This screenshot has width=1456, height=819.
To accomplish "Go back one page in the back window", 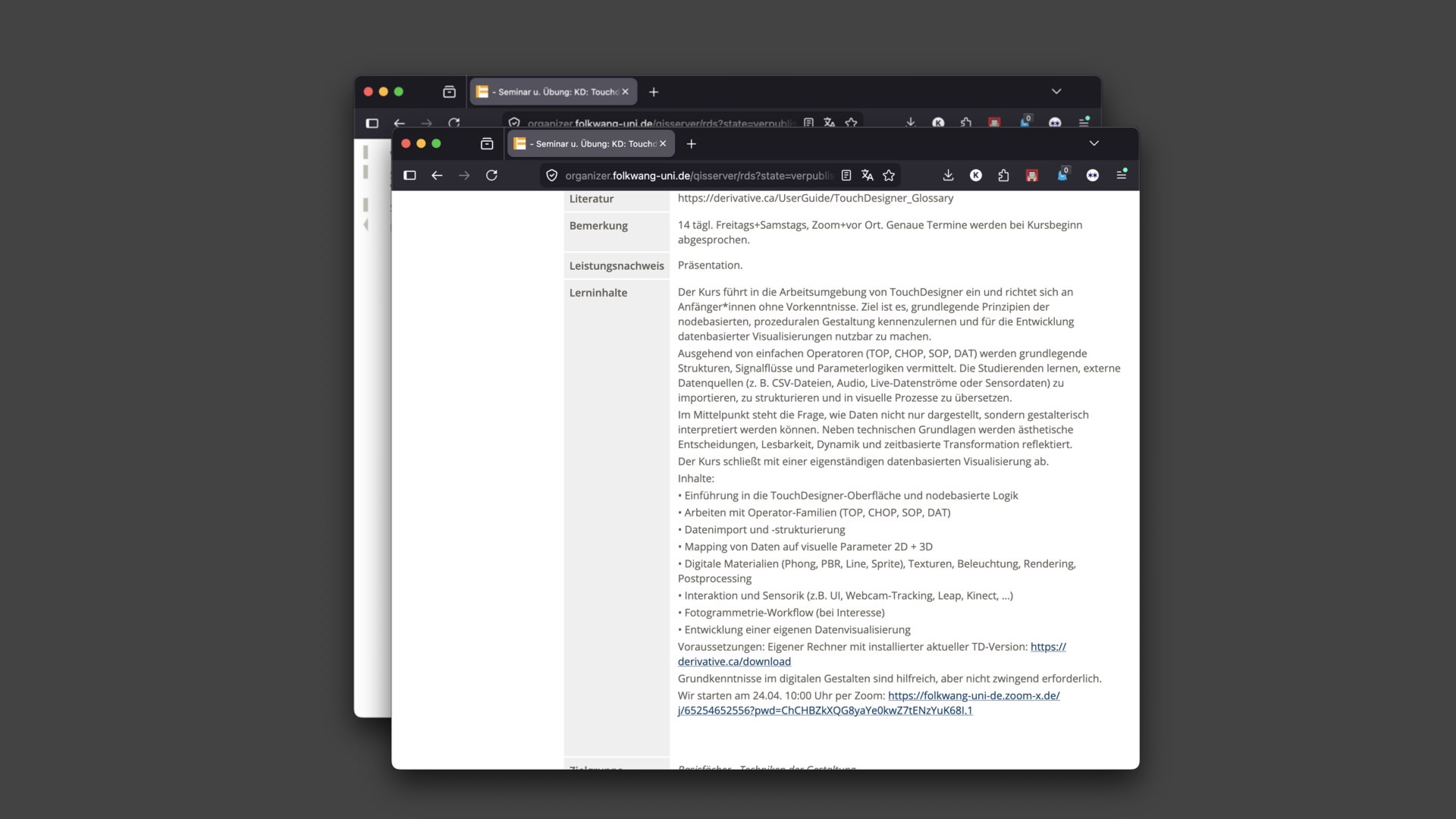I will (400, 123).
